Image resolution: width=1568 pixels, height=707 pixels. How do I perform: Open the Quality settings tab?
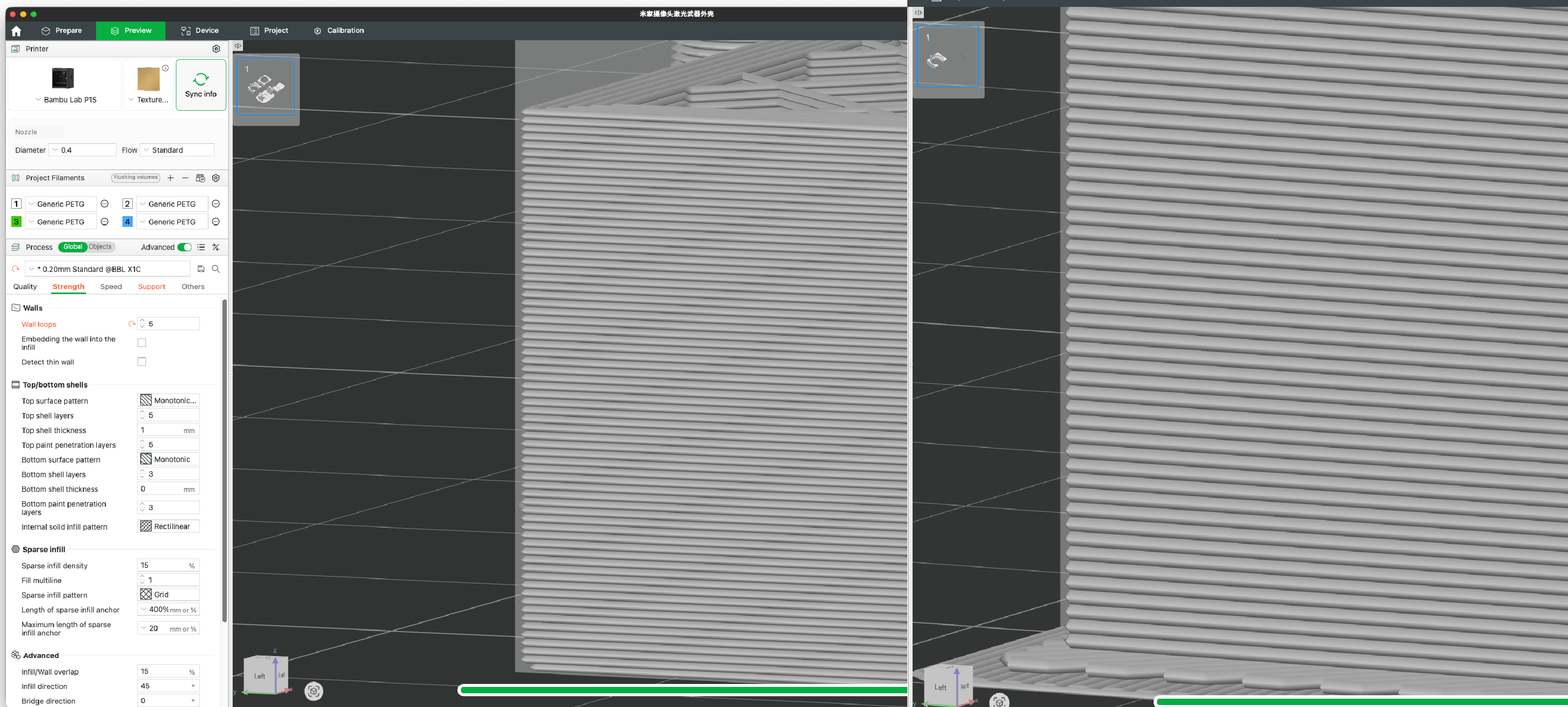pyautogui.click(x=25, y=287)
